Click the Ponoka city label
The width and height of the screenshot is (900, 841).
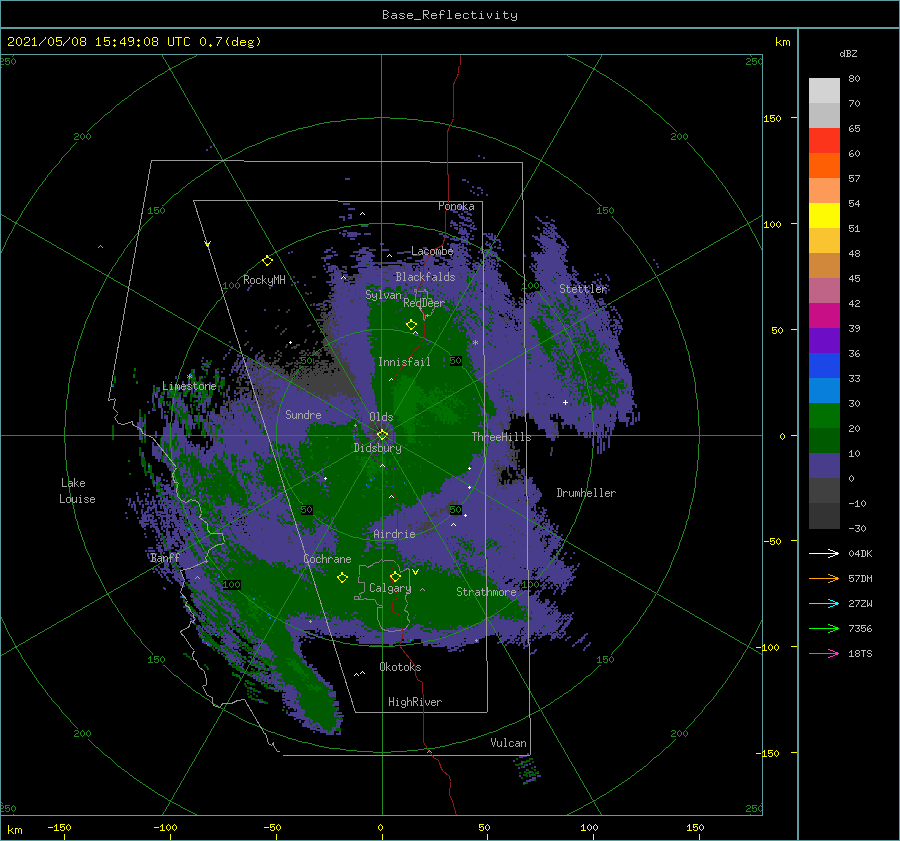pos(456,206)
